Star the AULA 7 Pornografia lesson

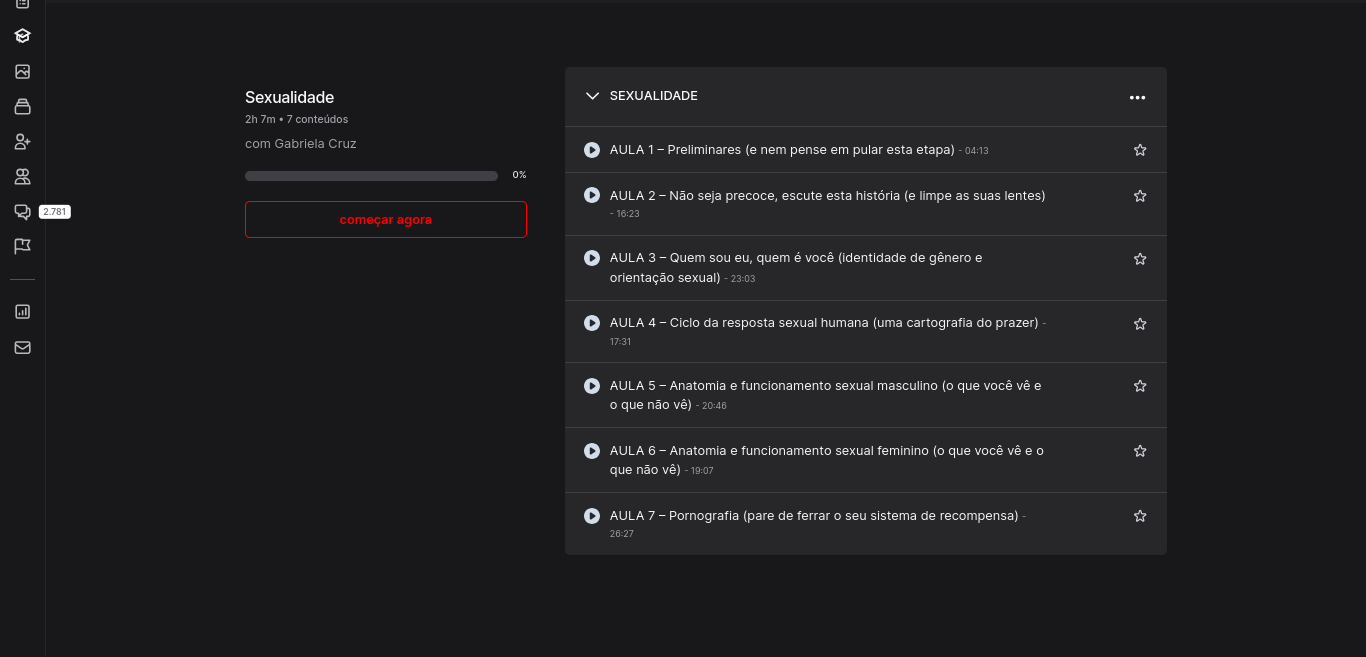click(x=1139, y=516)
